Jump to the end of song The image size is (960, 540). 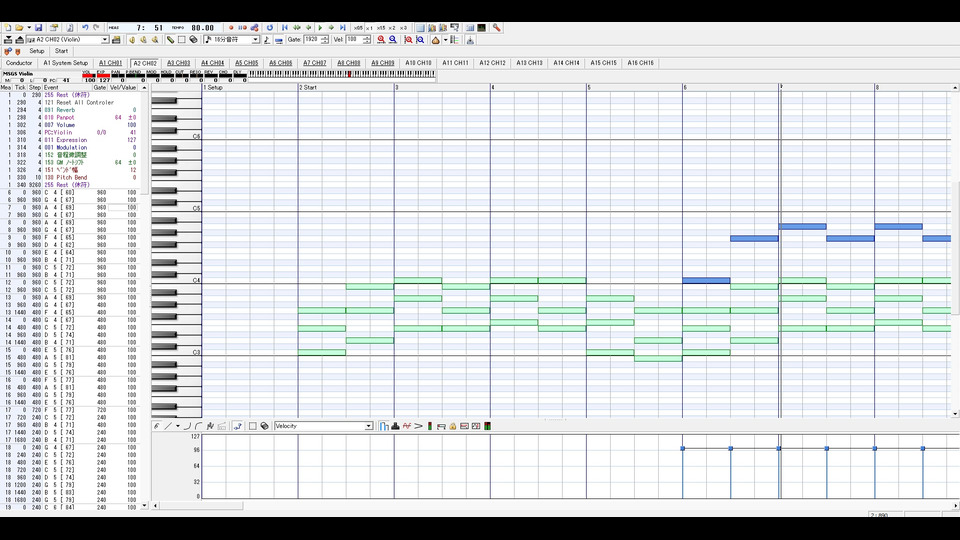click(x=343, y=28)
